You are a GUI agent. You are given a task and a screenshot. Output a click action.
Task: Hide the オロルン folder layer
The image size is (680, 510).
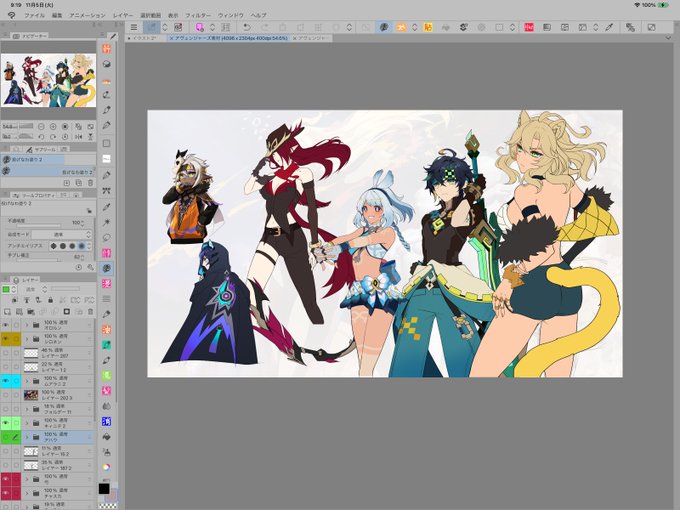[6, 325]
